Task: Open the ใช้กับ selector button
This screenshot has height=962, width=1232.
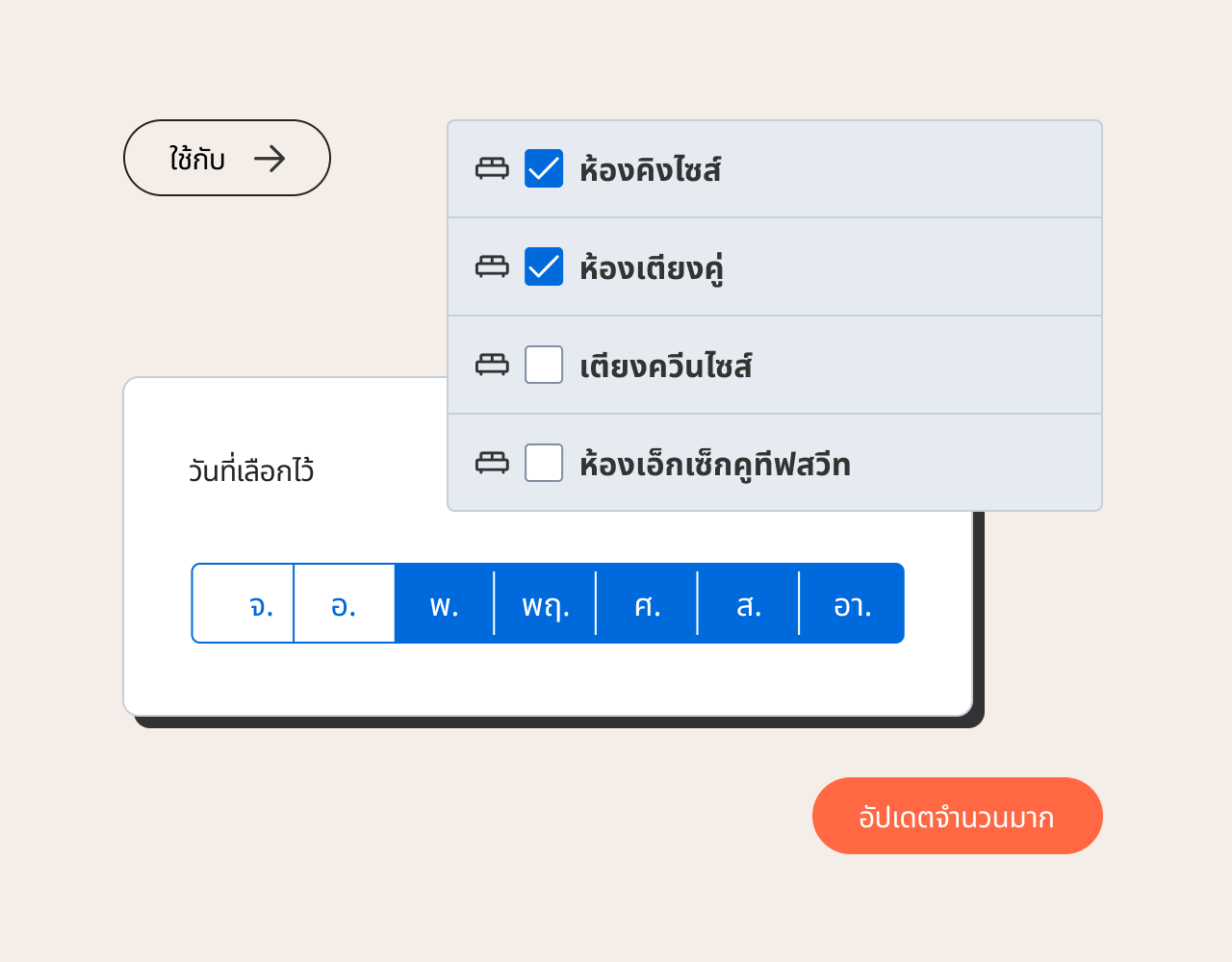Action: pos(227,158)
